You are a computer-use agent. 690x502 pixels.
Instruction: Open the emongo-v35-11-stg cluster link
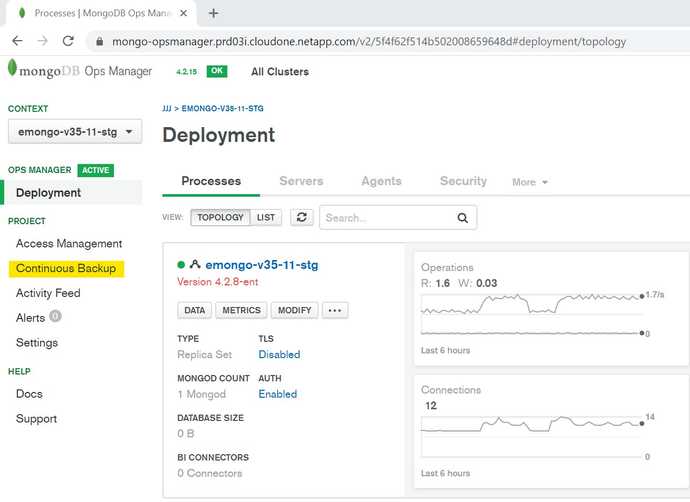[x=262, y=265]
